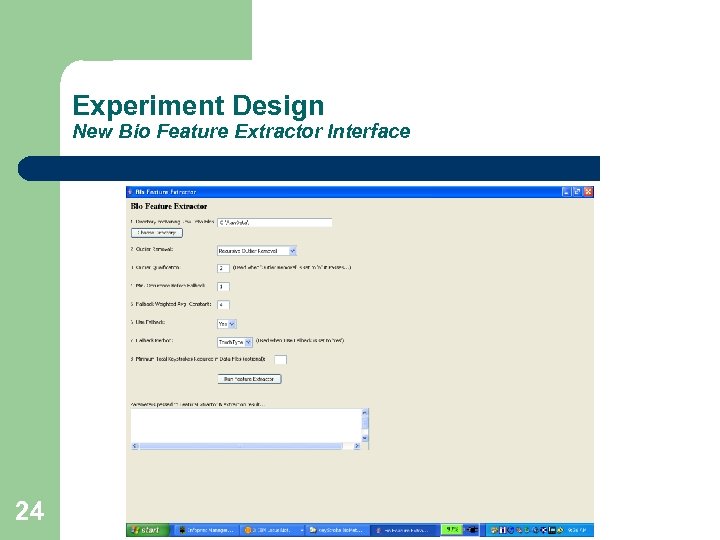
Task: Click the Outlier Removal label
Action: coord(152,249)
